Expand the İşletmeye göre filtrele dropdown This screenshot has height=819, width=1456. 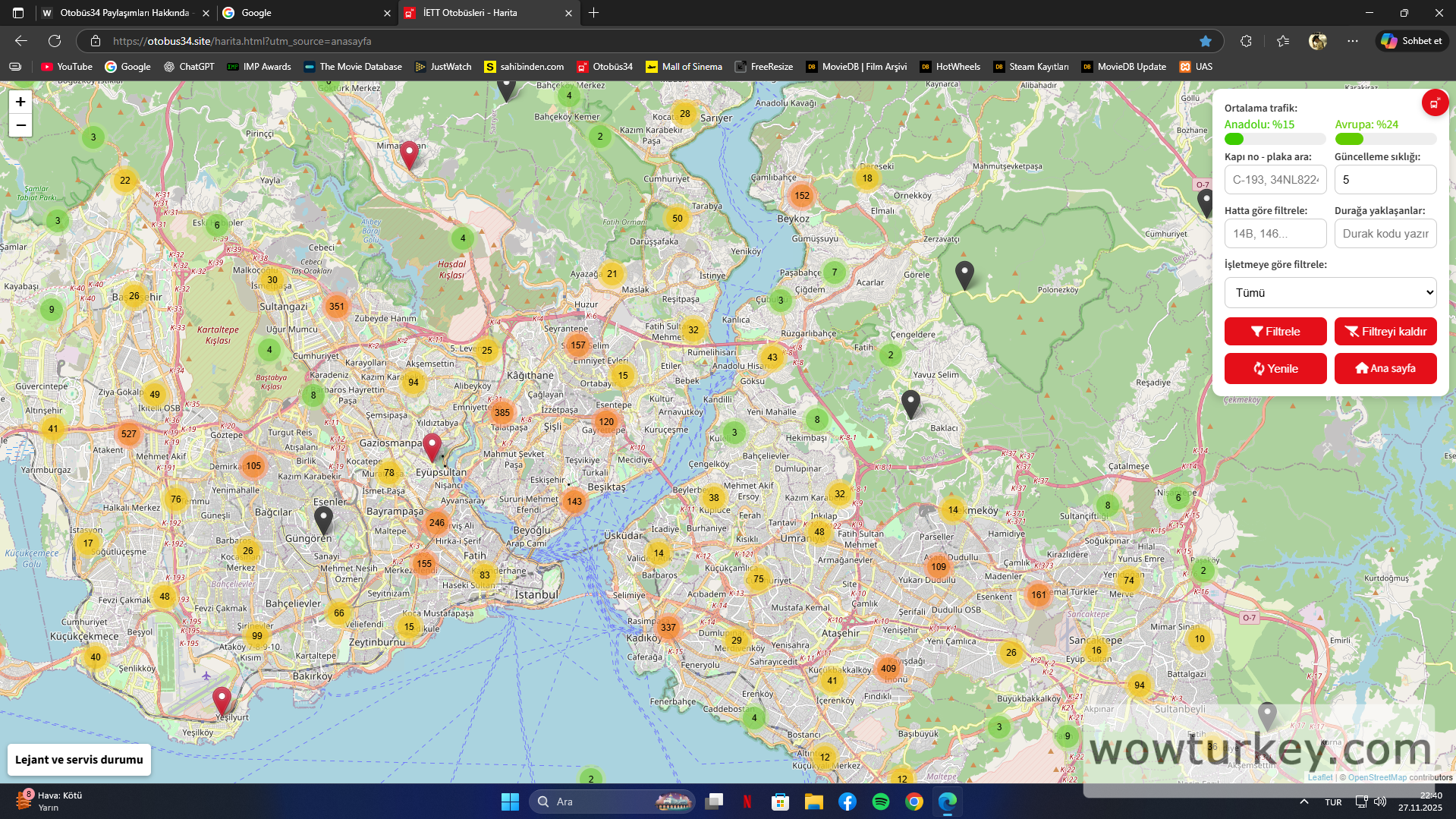pyautogui.click(x=1330, y=293)
